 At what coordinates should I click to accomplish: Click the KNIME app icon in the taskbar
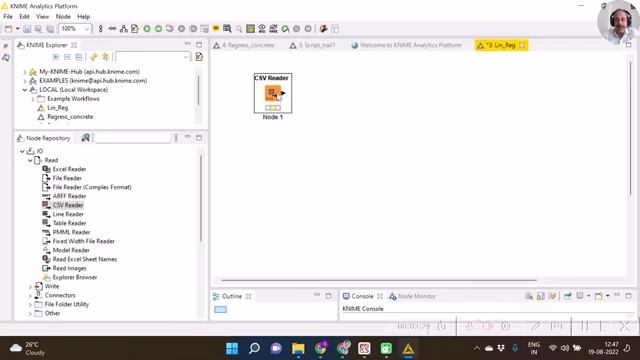coord(408,348)
